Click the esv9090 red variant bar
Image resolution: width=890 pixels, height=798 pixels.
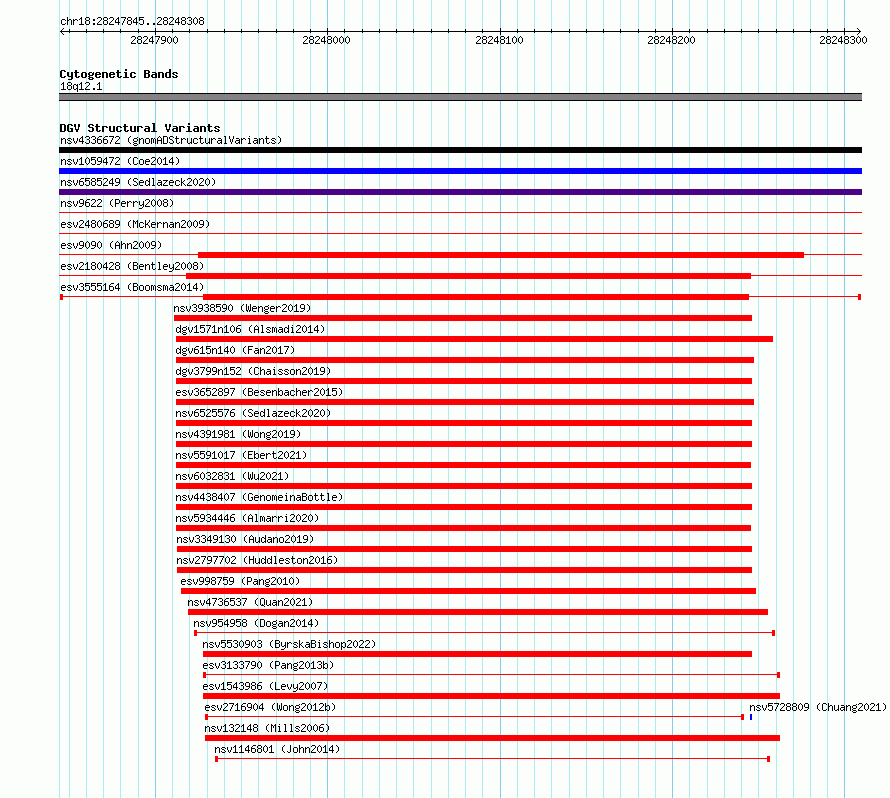coord(501,255)
